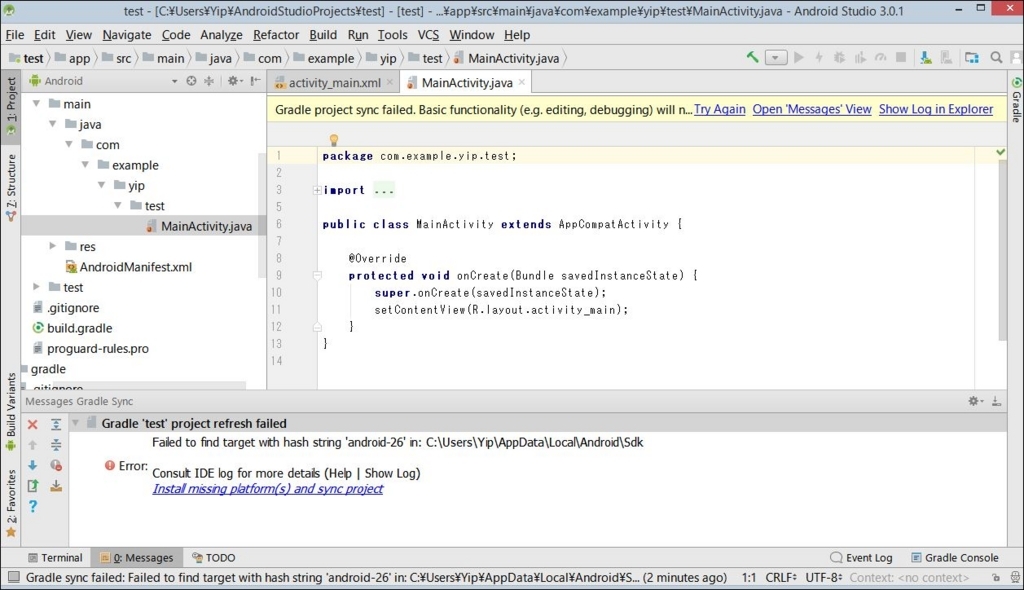The height and width of the screenshot is (590, 1024).
Task: Expand the res folder in tree
Action: coord(53,246)
